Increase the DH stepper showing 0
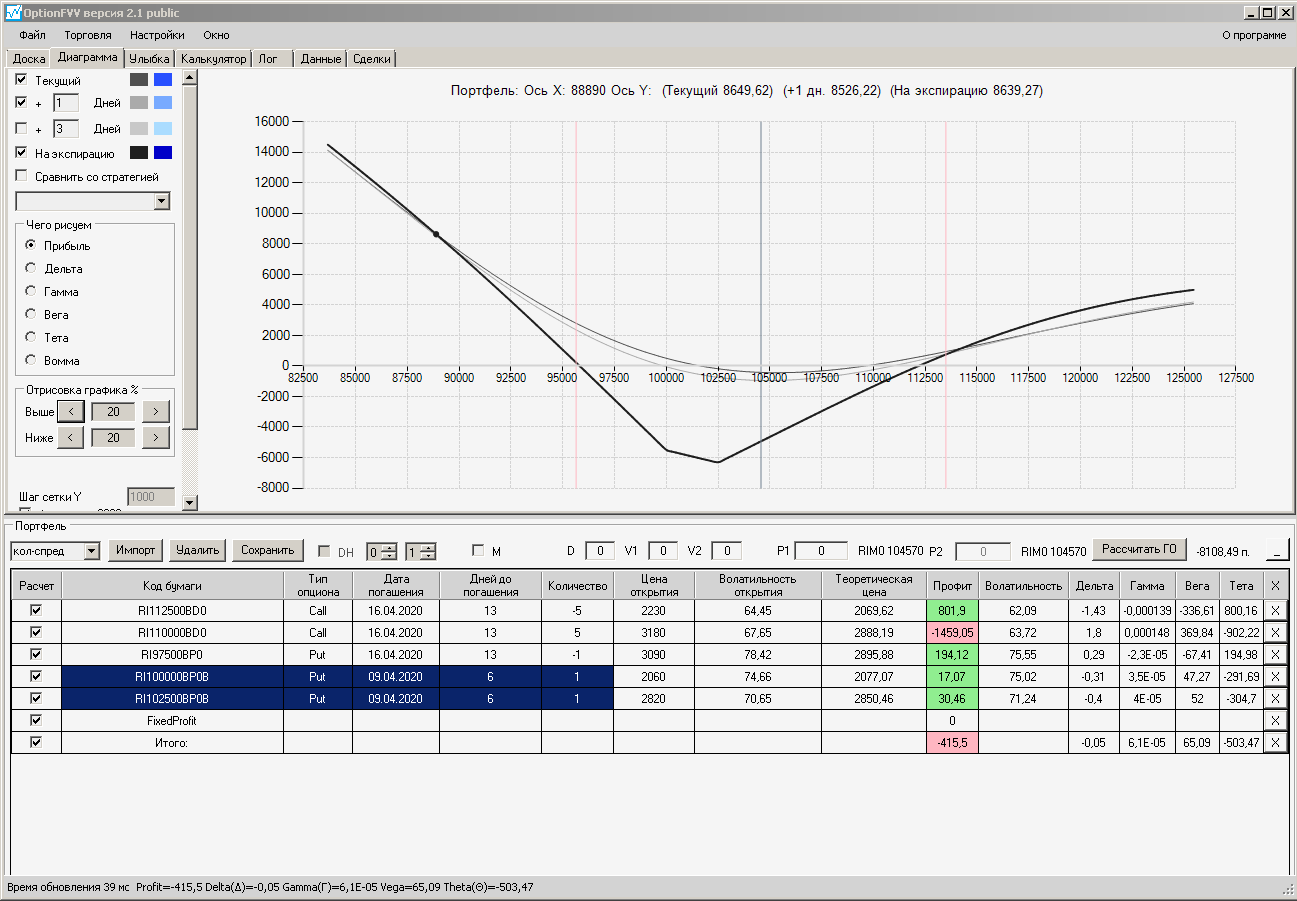Viewport: 1297px width, 901px height. coord(389,546)
